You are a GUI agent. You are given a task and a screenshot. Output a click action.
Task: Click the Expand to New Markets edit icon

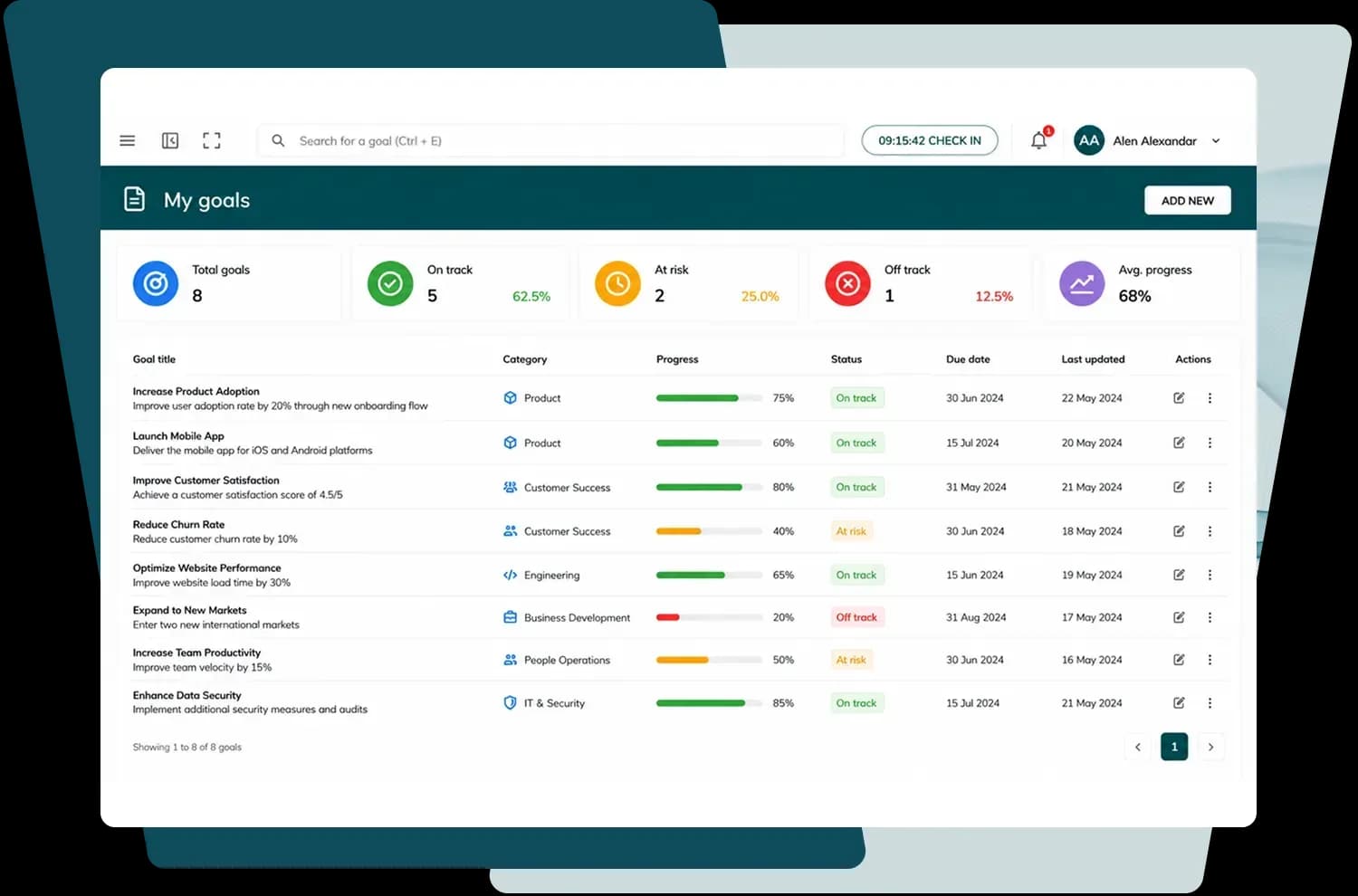pyautogui.click(x=1179, y=617)
